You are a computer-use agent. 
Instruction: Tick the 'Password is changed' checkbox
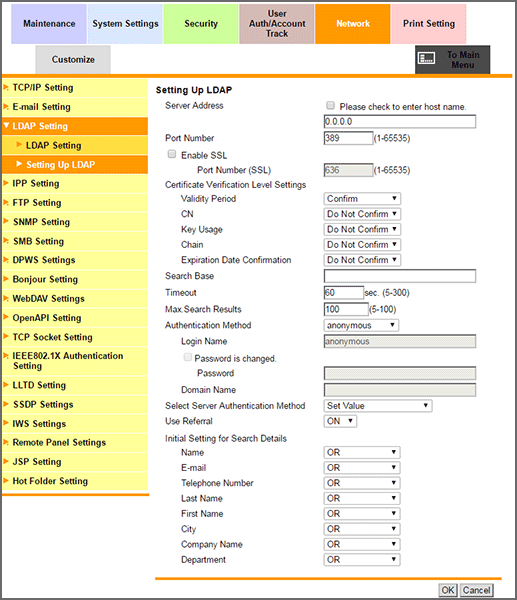(188, 357)
